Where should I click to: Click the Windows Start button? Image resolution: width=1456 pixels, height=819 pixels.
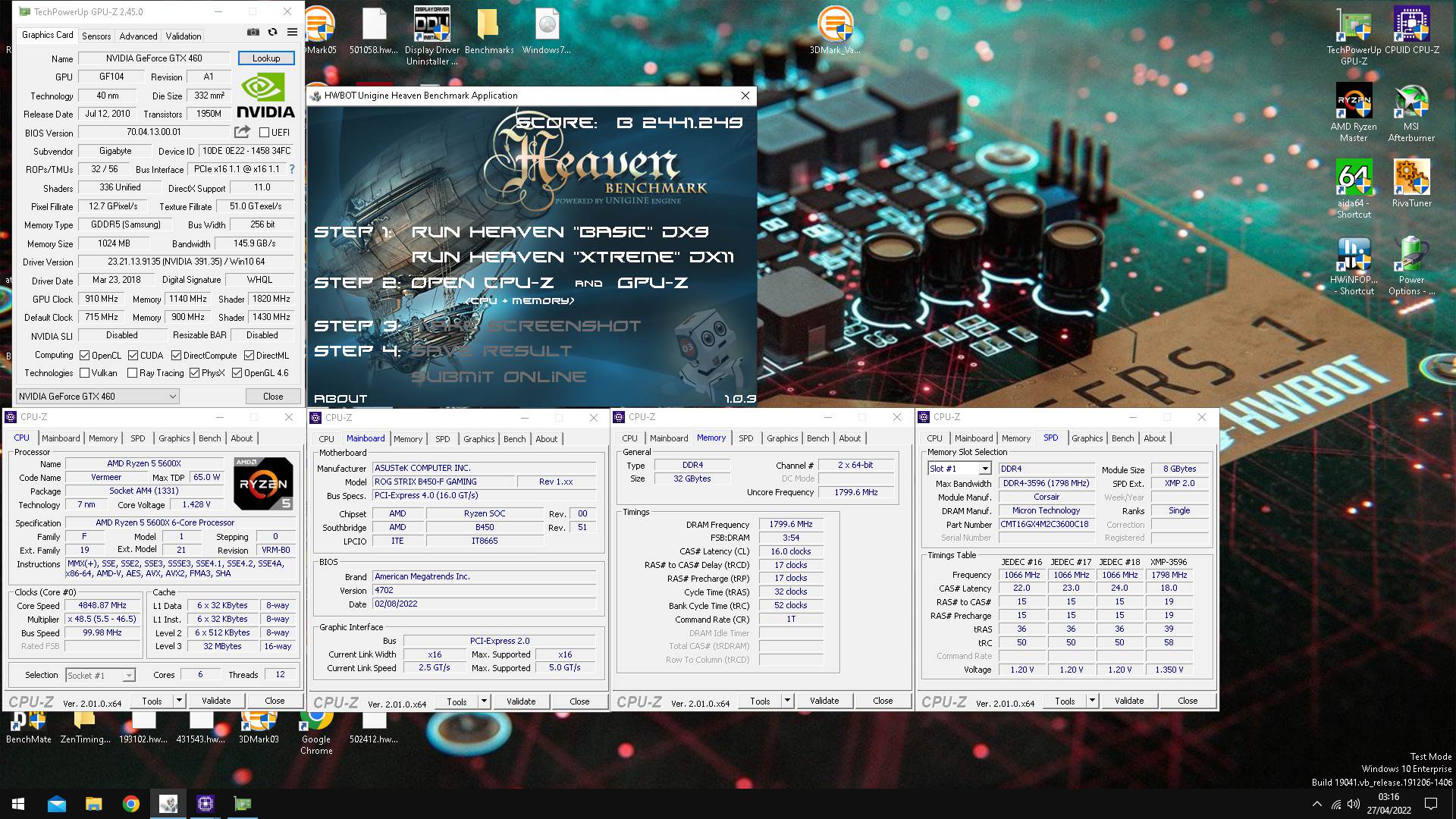pos(18,804)
